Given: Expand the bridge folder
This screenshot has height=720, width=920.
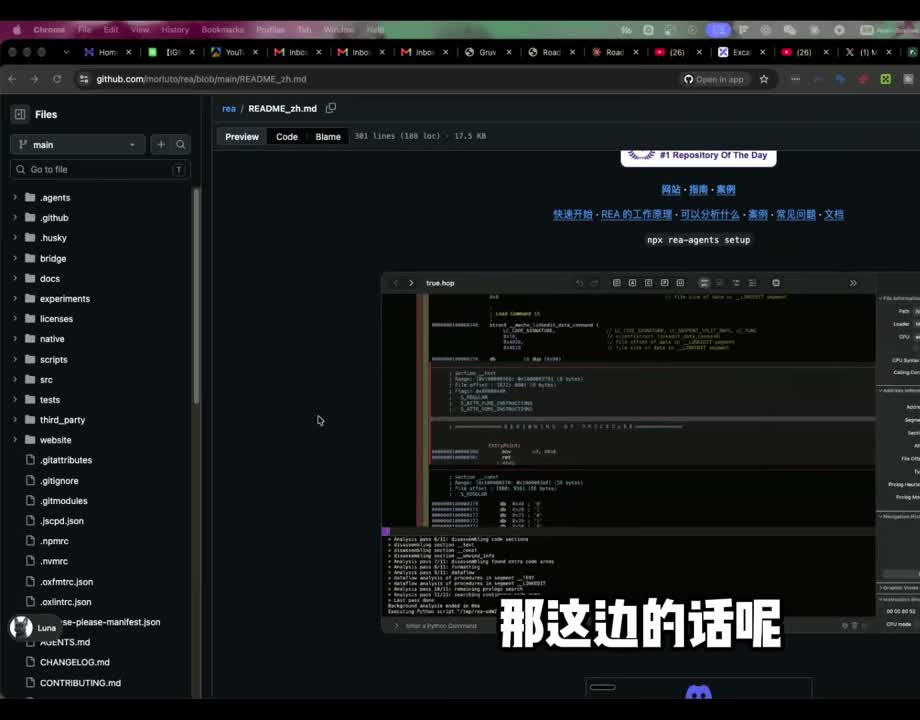Looking at the screenshot, I should coord(15,258).
